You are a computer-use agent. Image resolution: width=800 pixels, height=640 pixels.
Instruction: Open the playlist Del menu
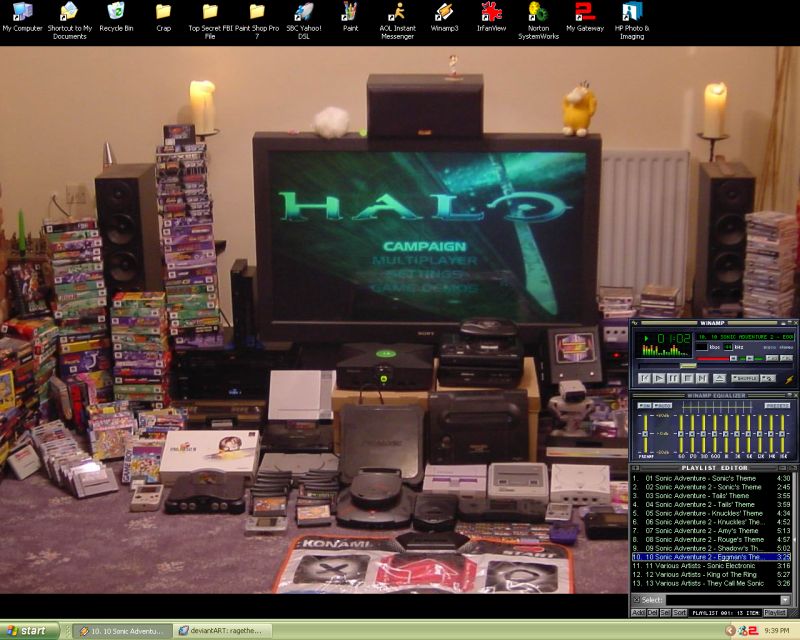tap(653, 612)
